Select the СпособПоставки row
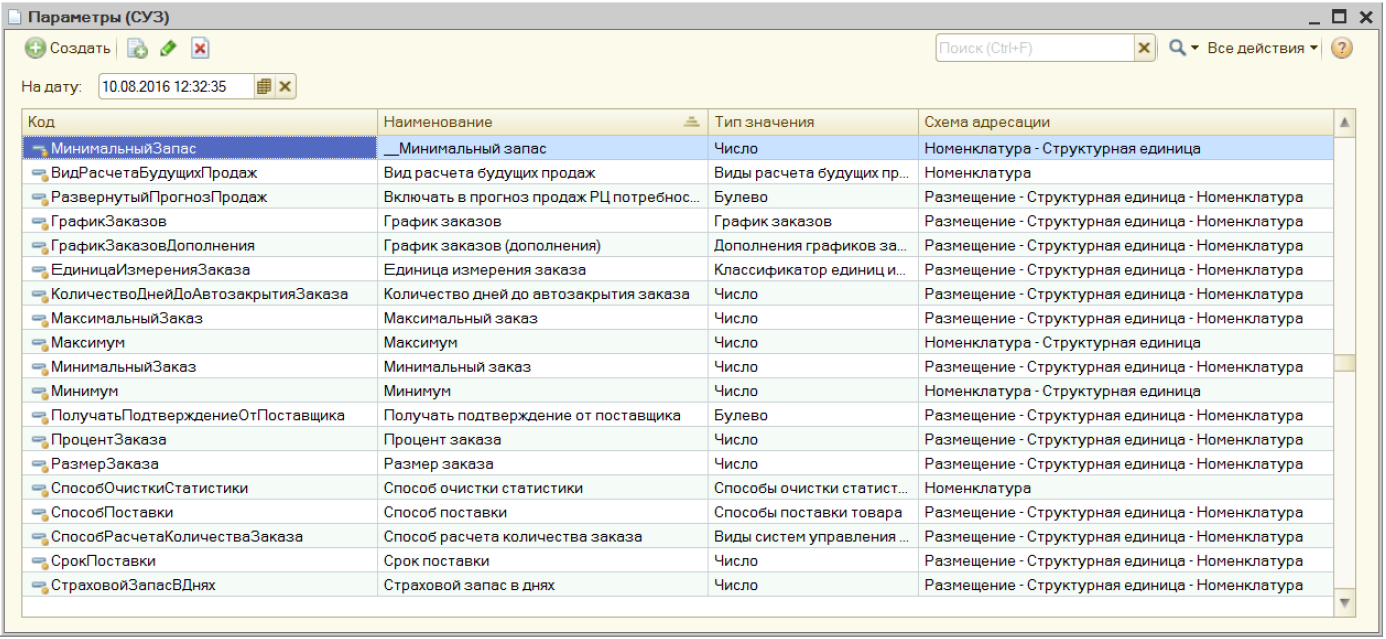 200,513
